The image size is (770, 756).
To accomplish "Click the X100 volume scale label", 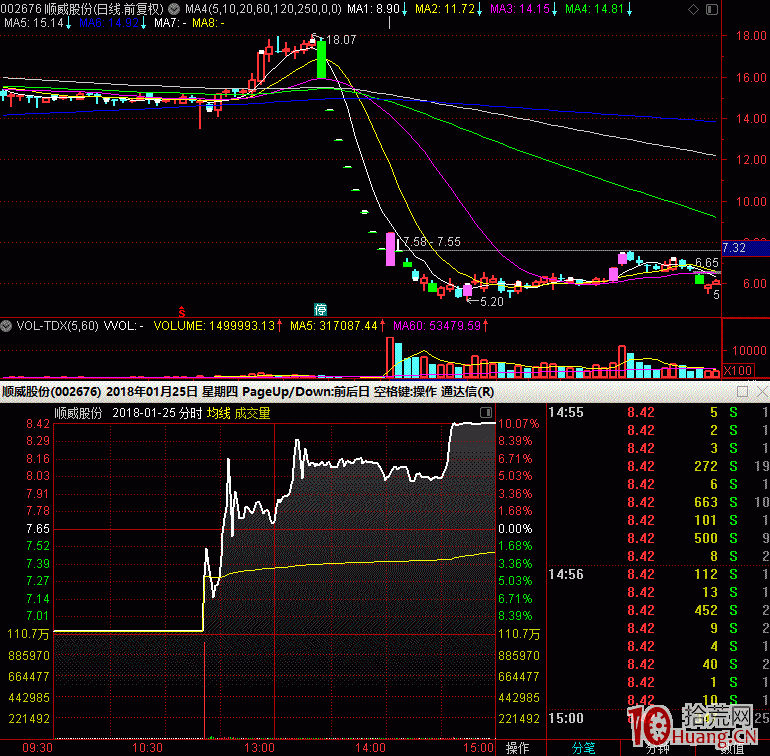I will pyautogui.click(x=738, y=370).
